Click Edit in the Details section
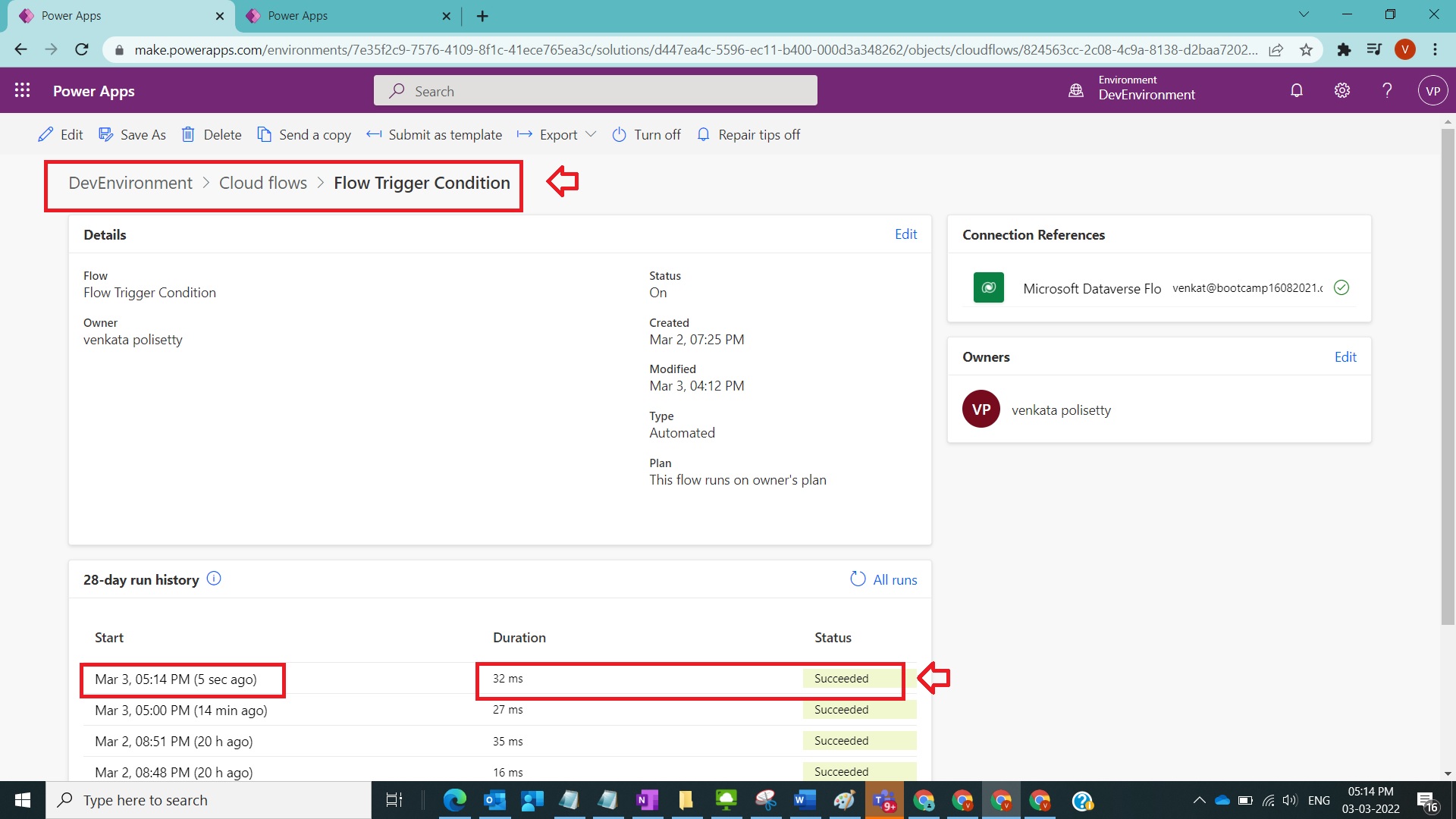The height and width of the screenshot is (819, 1456). (x=905, y=234)
